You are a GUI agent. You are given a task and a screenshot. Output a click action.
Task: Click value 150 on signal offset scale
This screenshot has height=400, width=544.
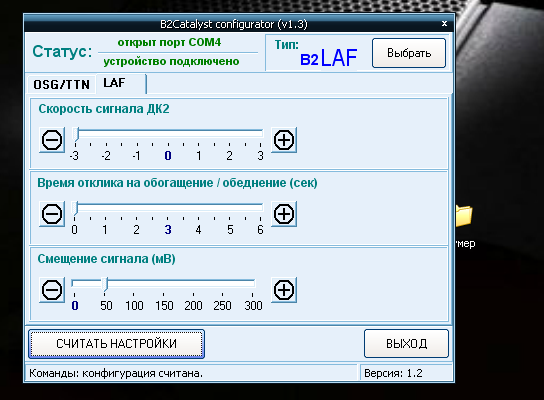164,306
